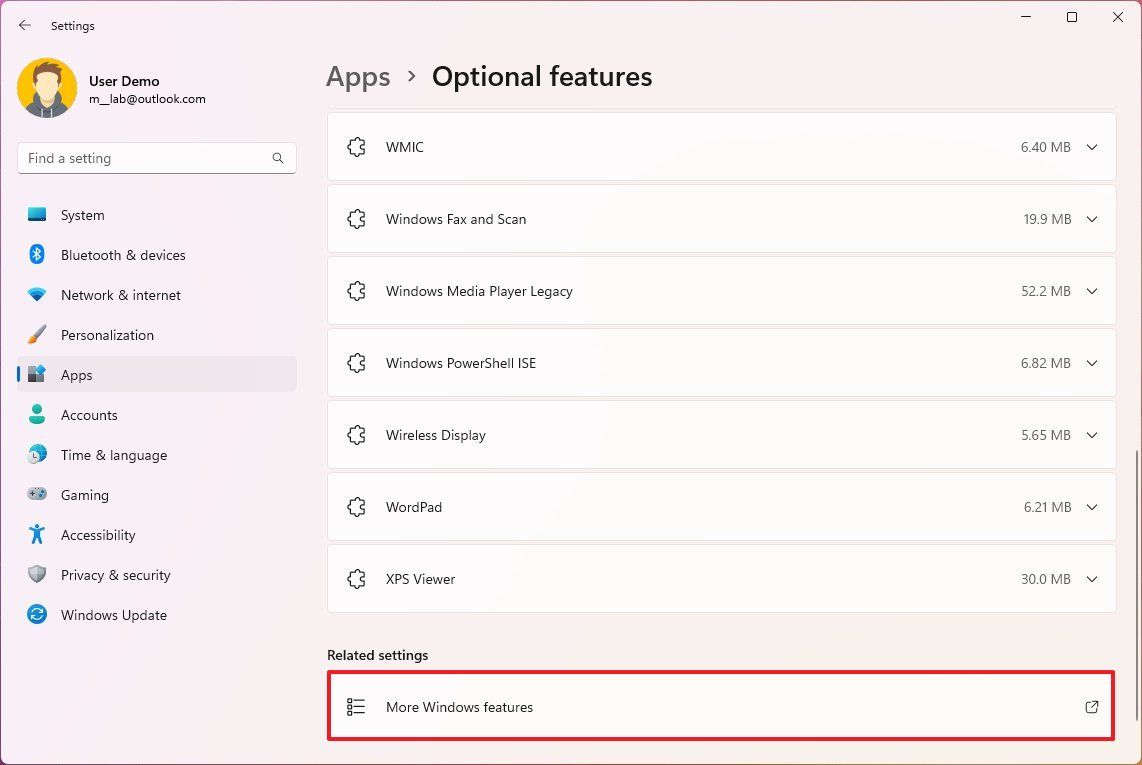
Task: Open the System settings category
Action: (x=82, y=215)
